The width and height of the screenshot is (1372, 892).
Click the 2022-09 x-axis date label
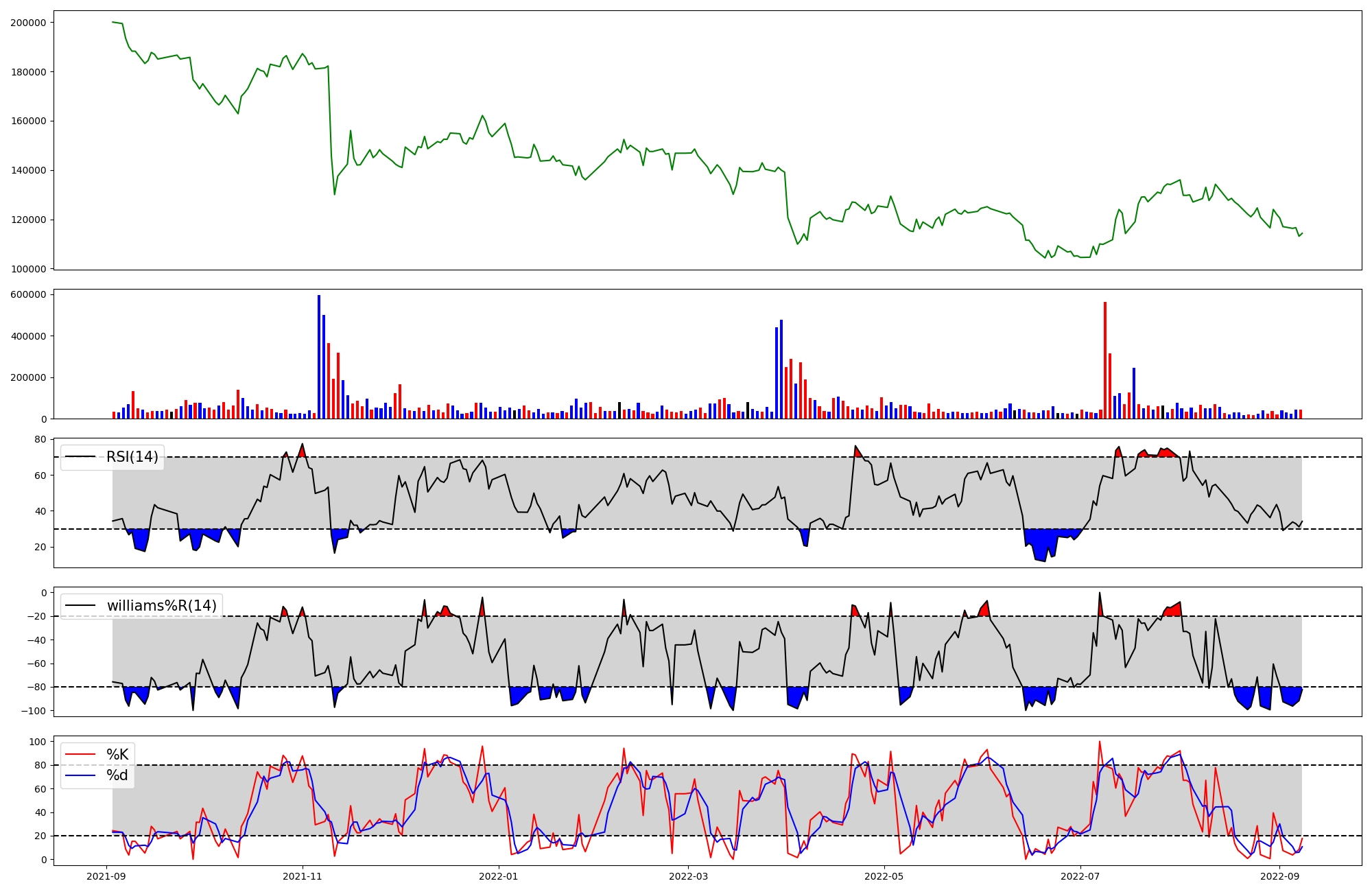[x=1280, y=876]
